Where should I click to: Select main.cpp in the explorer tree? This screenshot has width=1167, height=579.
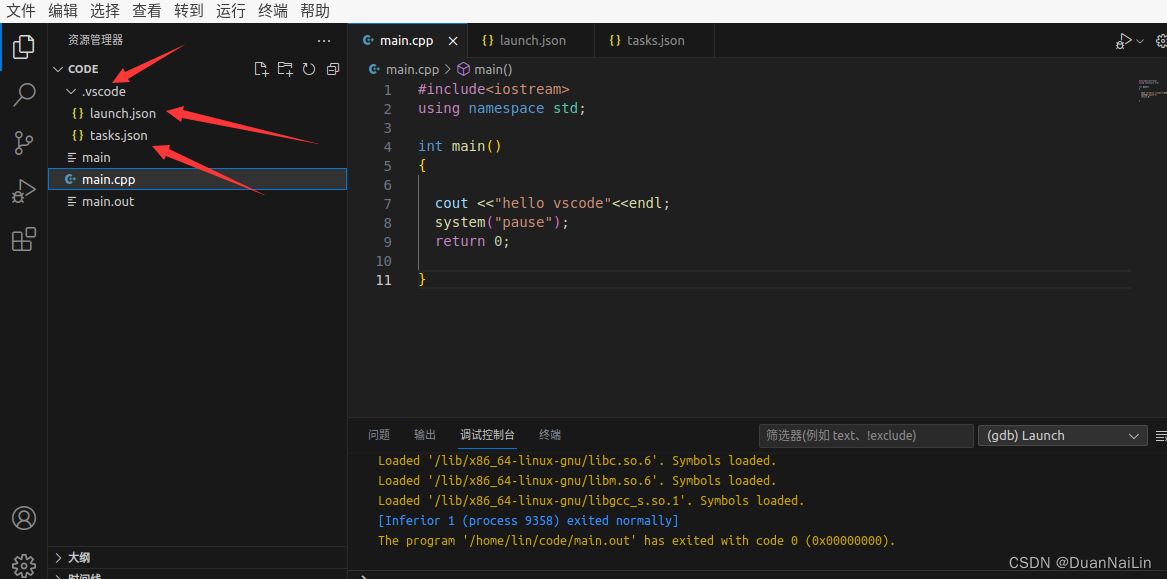click(197, 179)
